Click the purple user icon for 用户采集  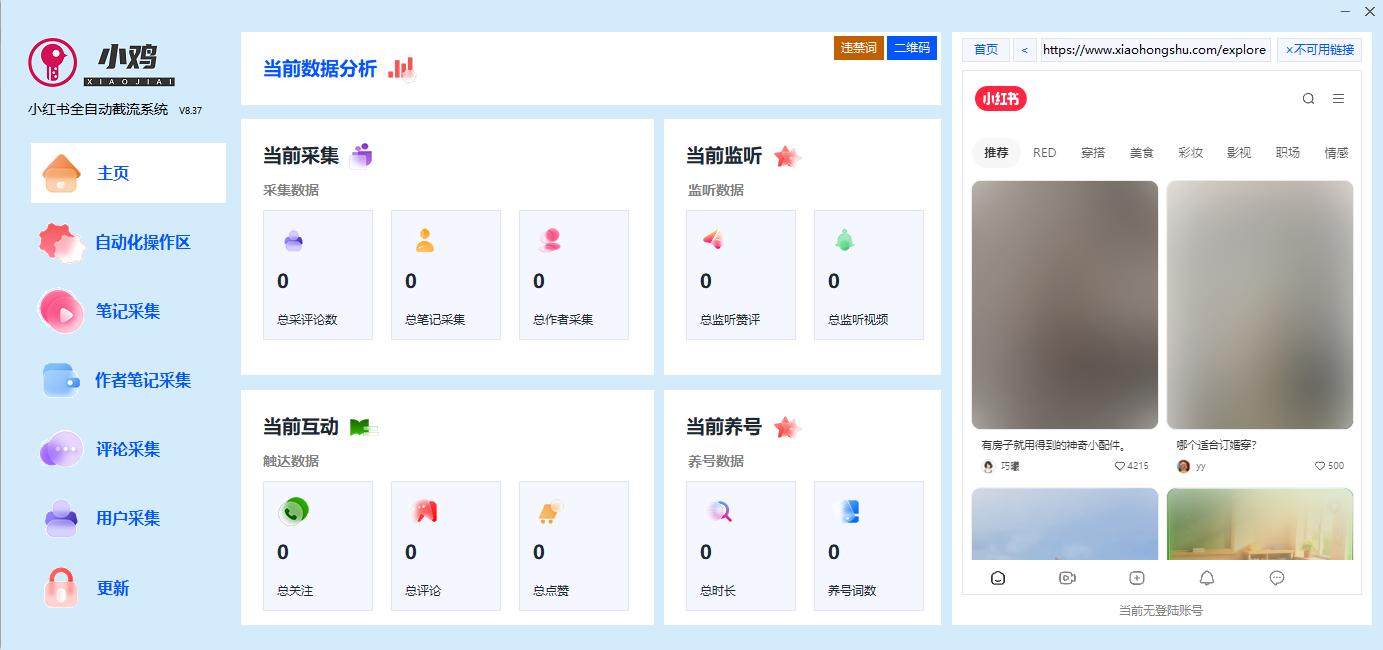click(61, 518)
